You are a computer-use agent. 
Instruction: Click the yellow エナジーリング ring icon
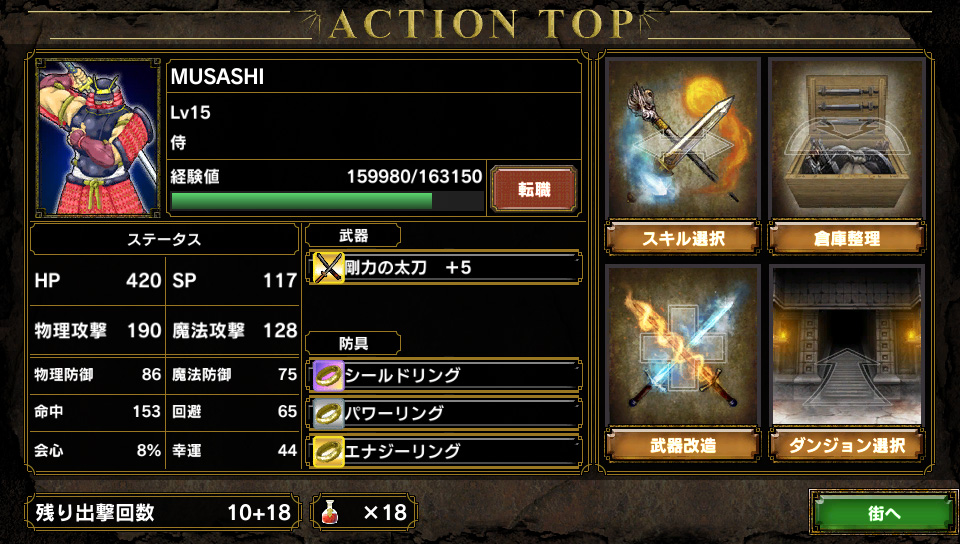[x=328, y=452]
